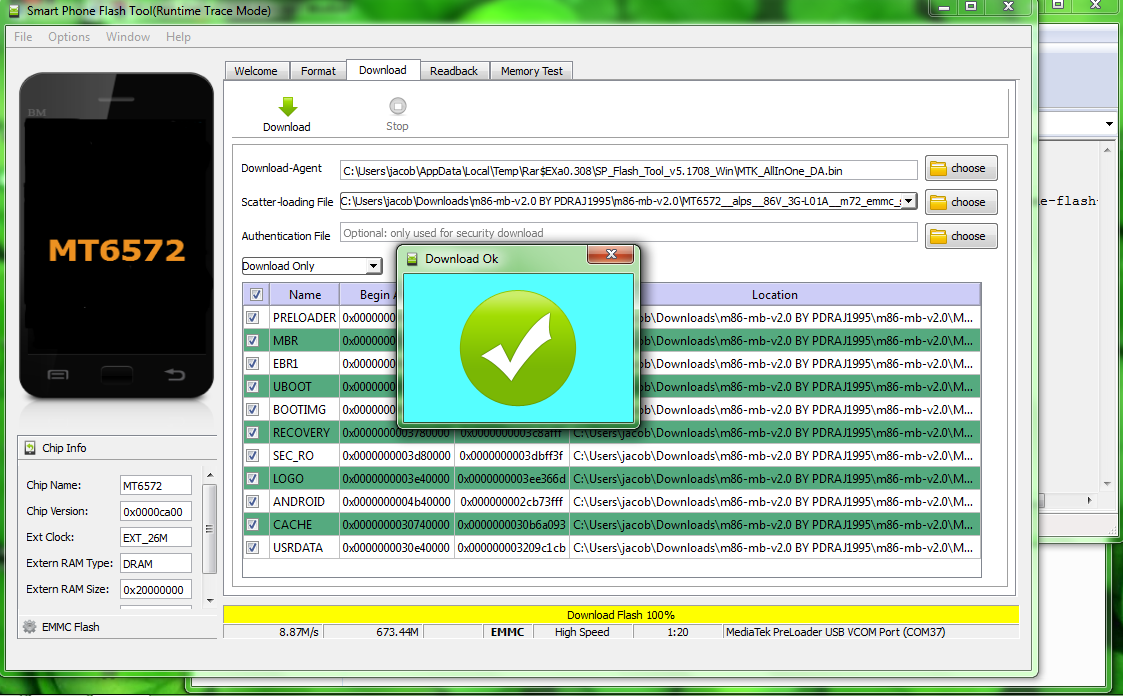The height and width of the screenshot is (696, 1123).
Task: Click the big green checkmark in the Download Ok dialog
Action: click(x=518, y=347)
